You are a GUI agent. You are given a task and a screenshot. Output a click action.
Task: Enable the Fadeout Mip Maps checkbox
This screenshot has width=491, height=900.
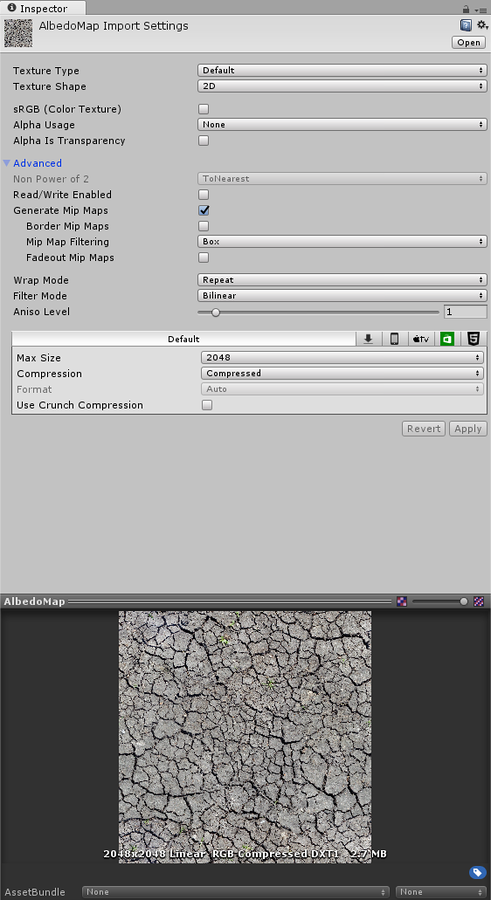point(203,258)
